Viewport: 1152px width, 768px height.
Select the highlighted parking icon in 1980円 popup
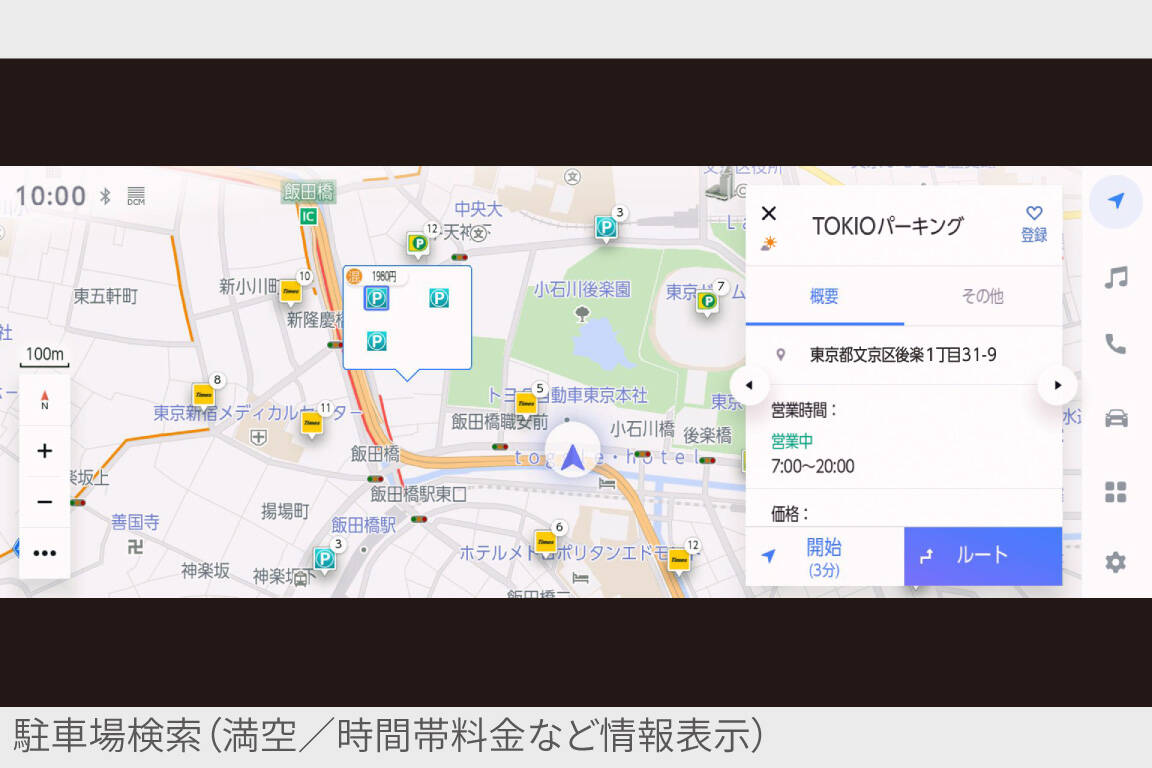tap(376, 298)
